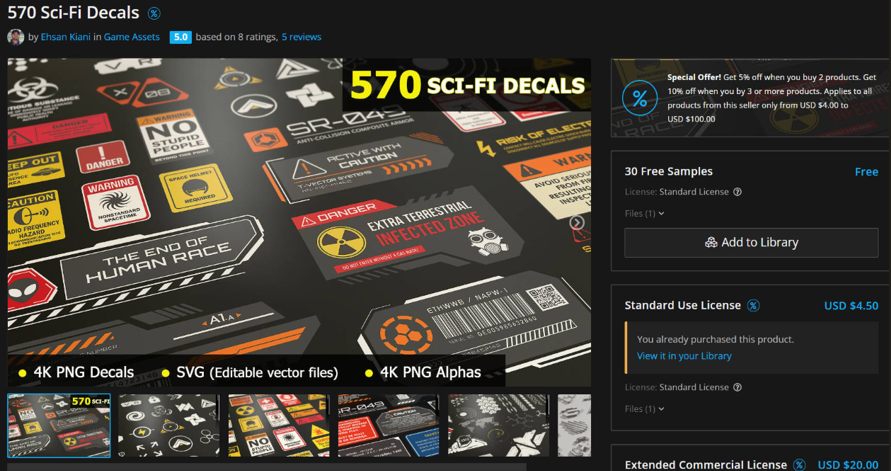Click the discount badge beside the product title
The width and height of the screenshot is (891, 471).
point(153,12)
